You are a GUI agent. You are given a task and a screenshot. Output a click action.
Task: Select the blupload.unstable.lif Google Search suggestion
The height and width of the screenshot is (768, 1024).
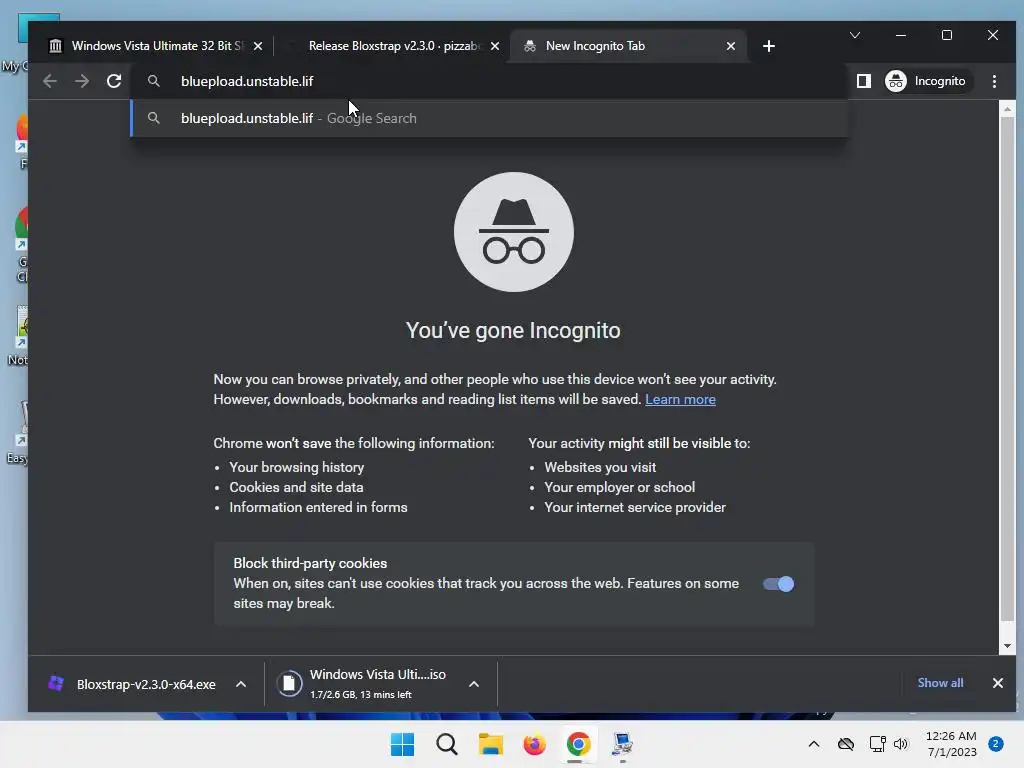(490, 118)
